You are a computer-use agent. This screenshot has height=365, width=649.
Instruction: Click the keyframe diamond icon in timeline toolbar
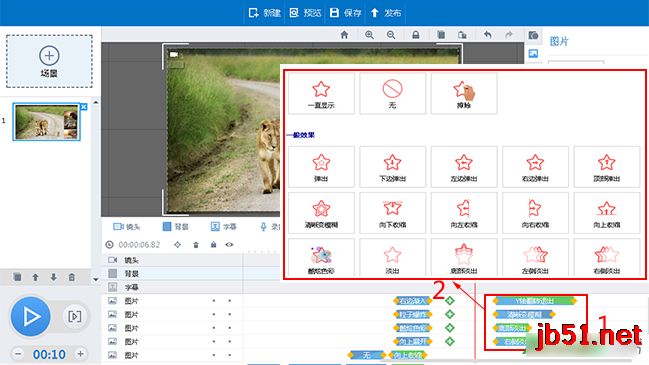tap(178, 245)
